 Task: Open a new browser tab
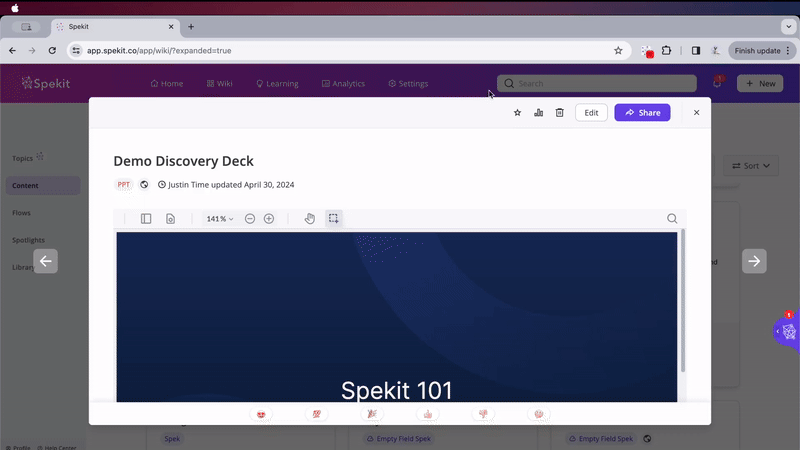pyautogui.click(x=191, y=27)
